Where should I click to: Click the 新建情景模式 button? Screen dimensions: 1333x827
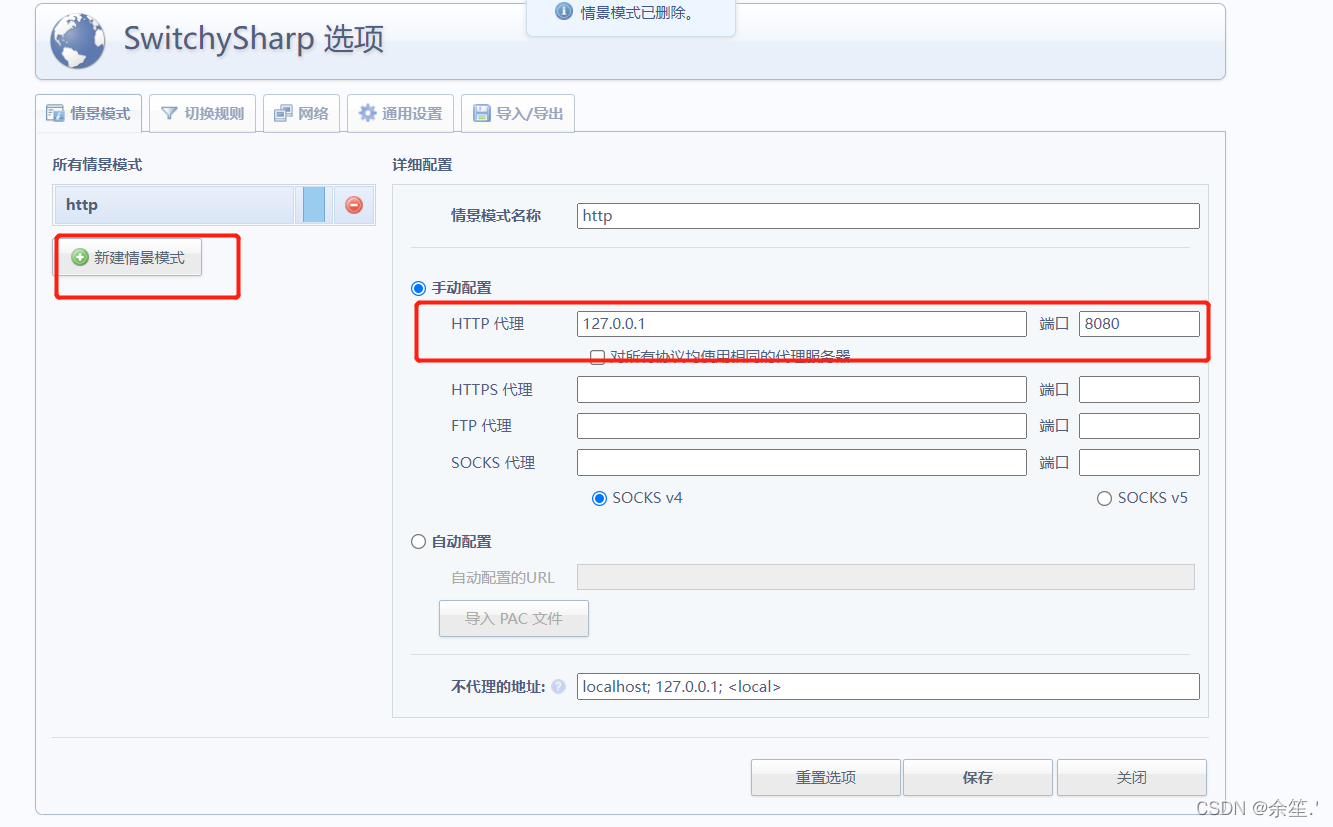click(x=128, y=258)
